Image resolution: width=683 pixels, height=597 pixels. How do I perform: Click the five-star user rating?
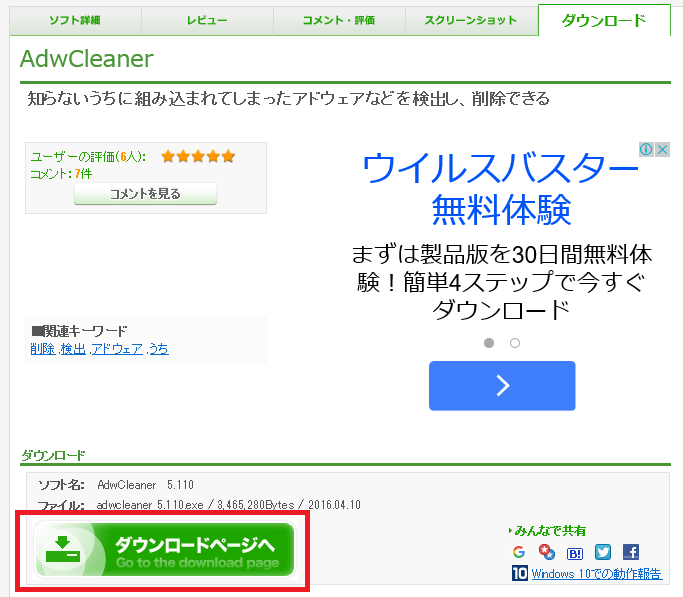(198, 156)
